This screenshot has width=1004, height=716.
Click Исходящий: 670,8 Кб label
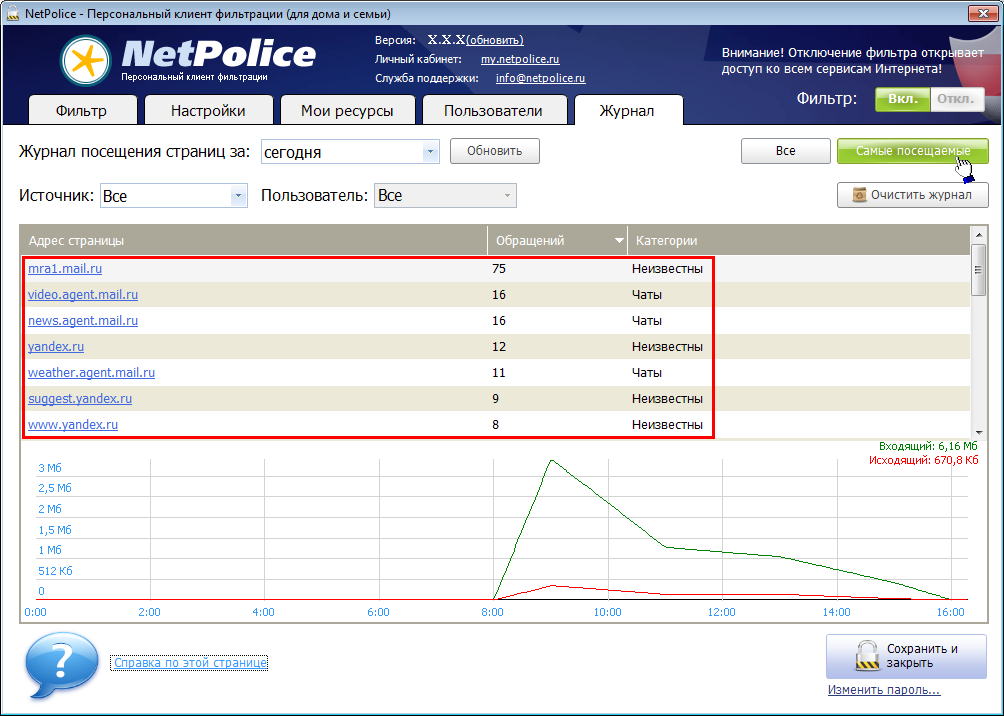coord(923,460)
